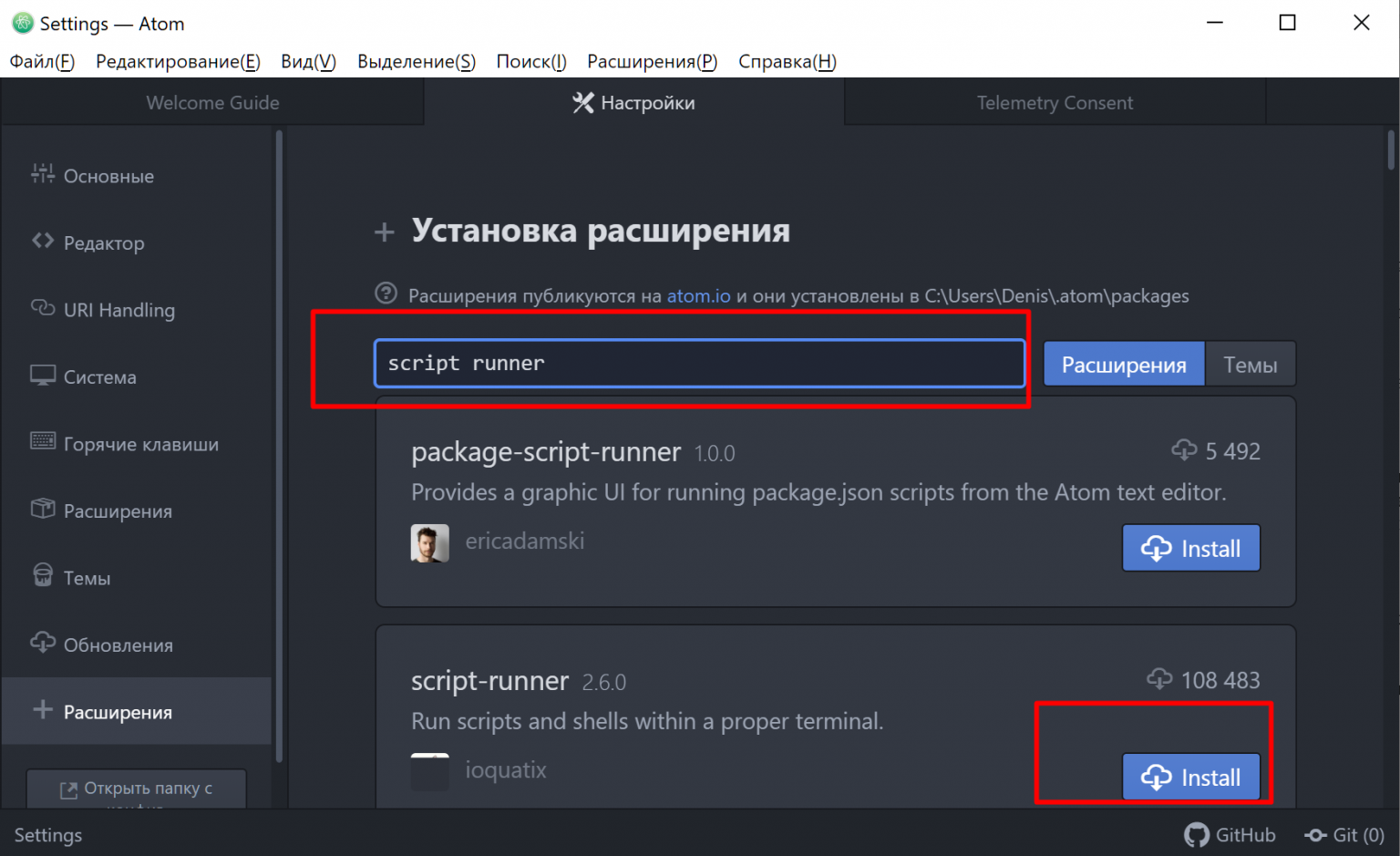Click the download count icon next to 5 492
Image resolution: width=1400 pixels, height=856 pixels.
1184,449
